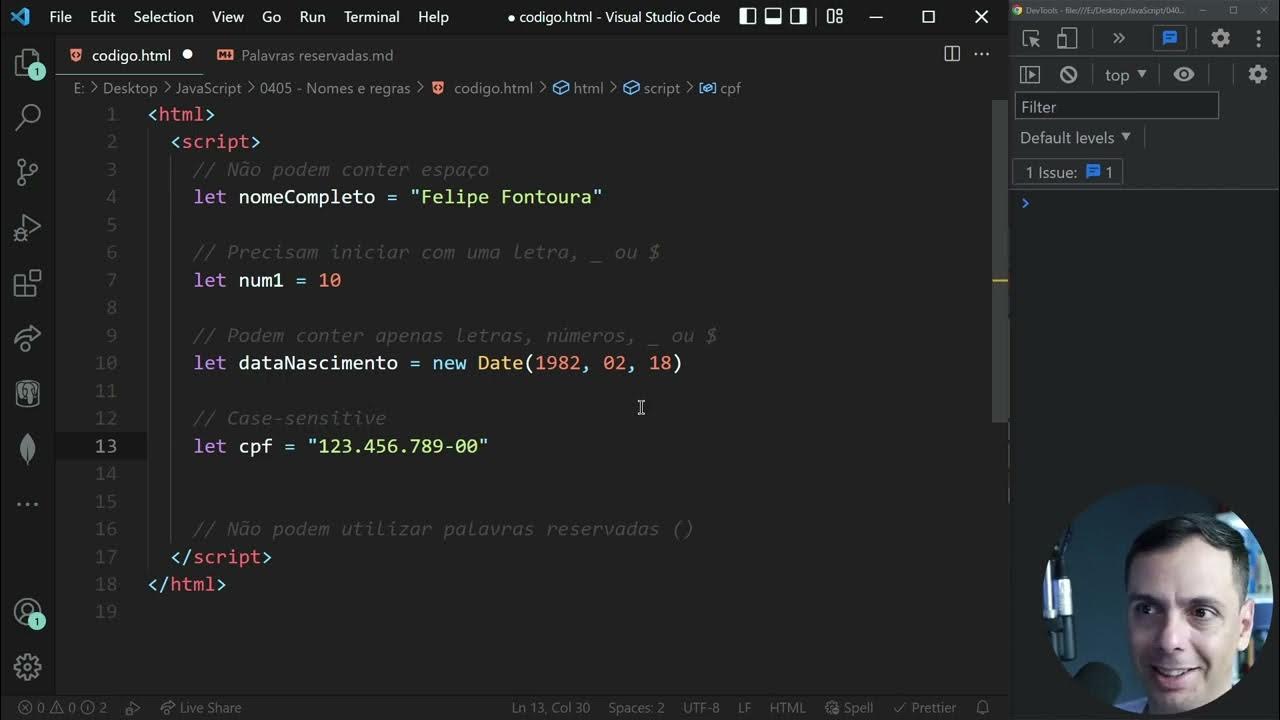Image resolution: width=1280 pixels, height=720 pixels.
Task: Toggle Panel layout icon in title bar
Action: click(x=773, y=16)
